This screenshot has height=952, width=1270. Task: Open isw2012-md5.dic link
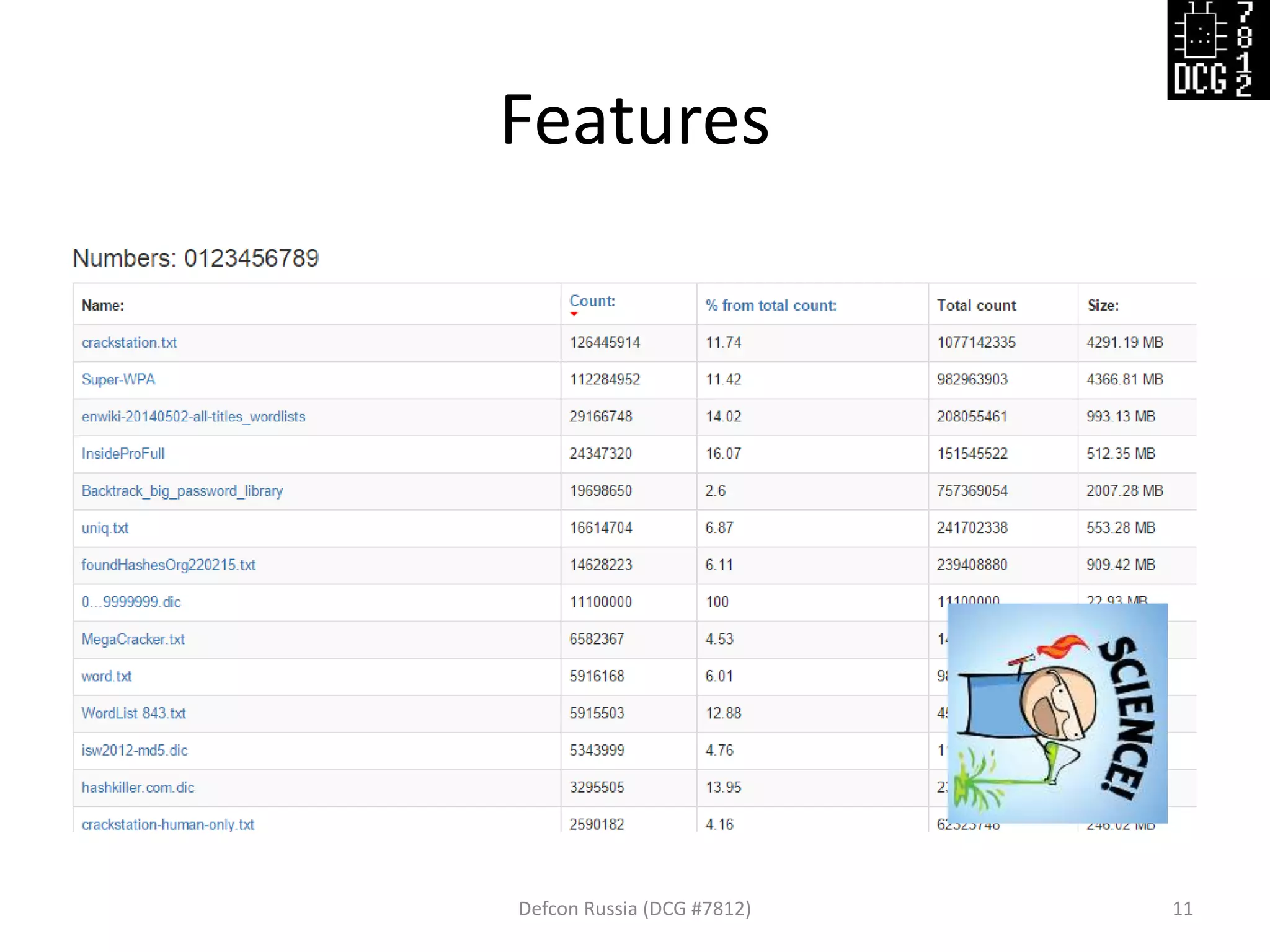pos(134,750)
